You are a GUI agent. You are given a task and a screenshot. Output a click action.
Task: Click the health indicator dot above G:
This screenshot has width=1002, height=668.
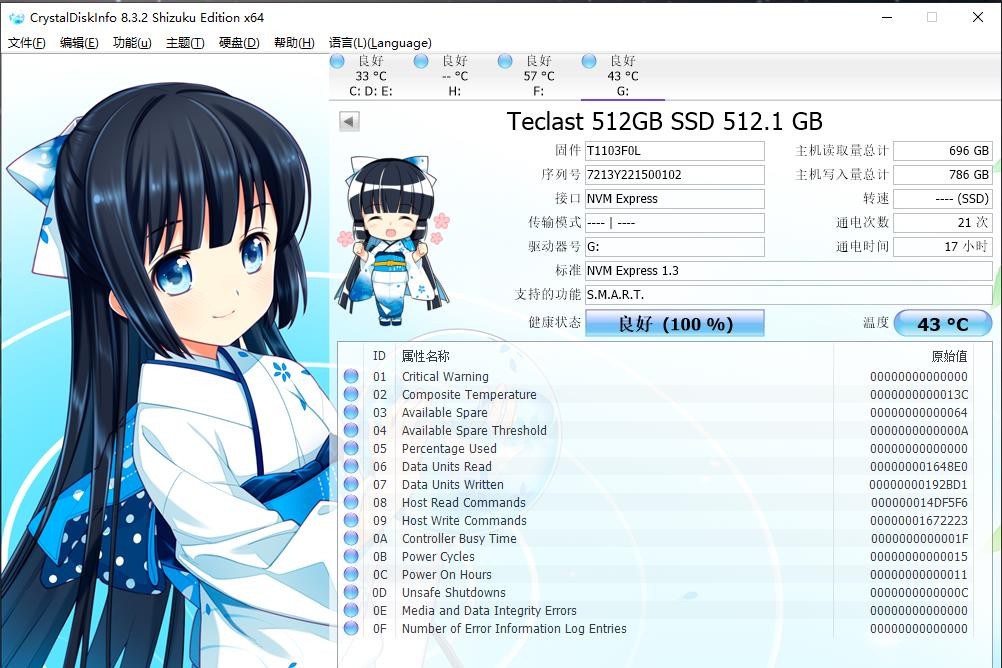(589, 61)
